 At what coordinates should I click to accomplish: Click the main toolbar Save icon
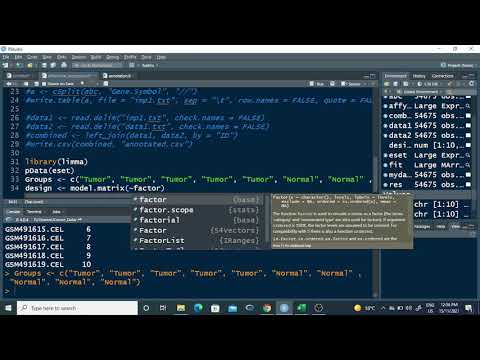[44, 65]
